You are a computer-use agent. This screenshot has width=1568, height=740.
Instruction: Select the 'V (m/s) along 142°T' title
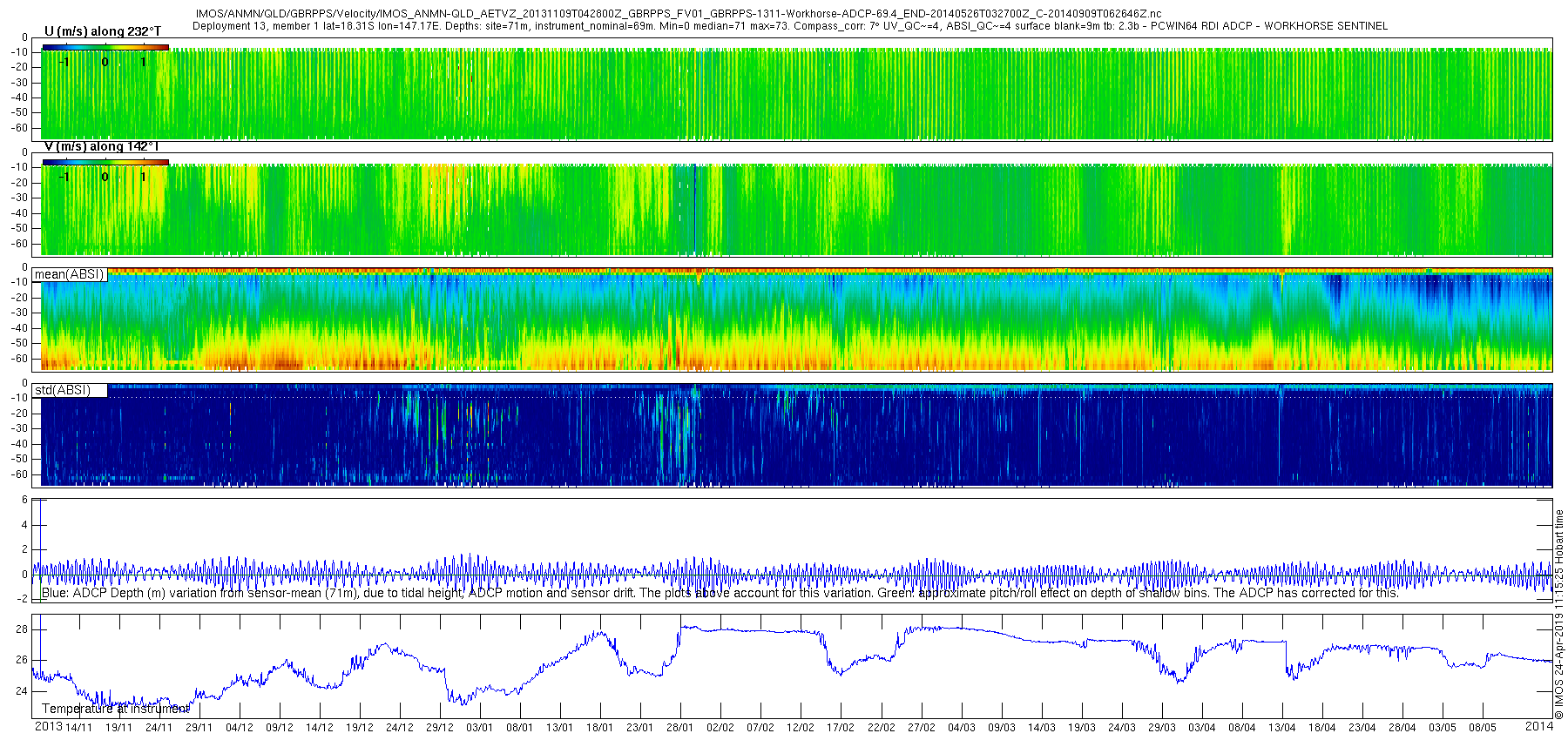tap(101, 147)
